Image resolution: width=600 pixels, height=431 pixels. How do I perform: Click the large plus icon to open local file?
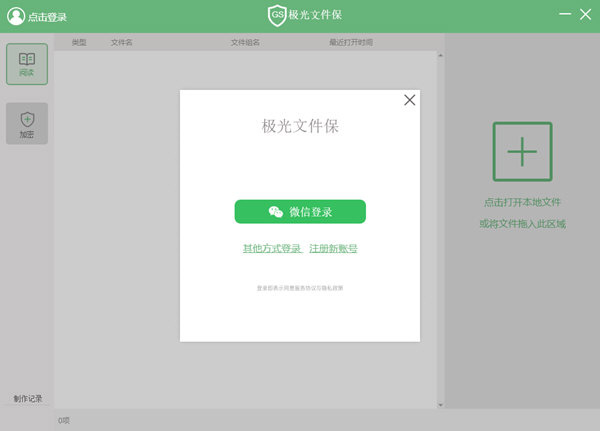coord(522,152)
